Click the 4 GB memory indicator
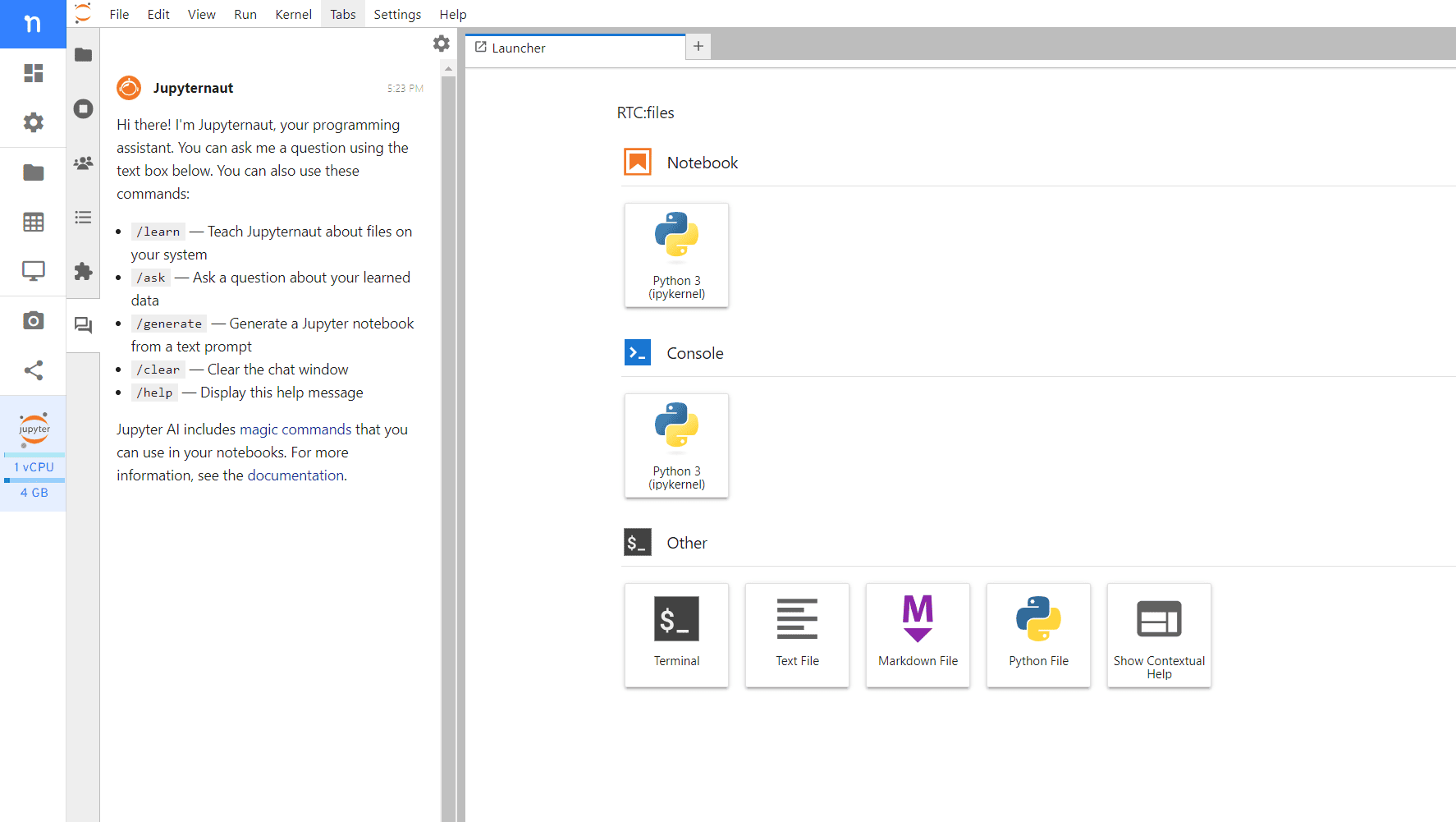 click(34, 493)
